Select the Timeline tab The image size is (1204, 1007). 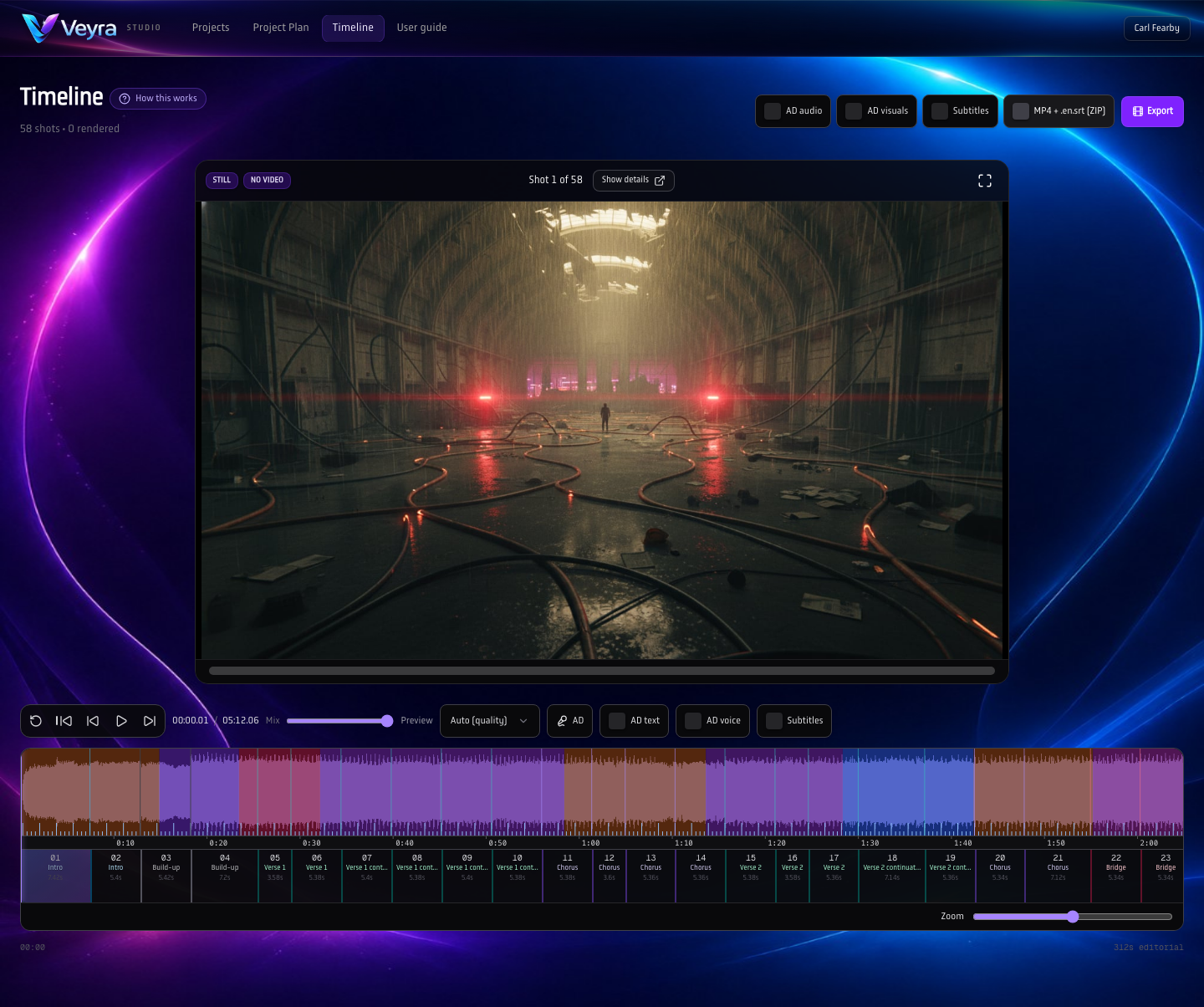[353, 28]
